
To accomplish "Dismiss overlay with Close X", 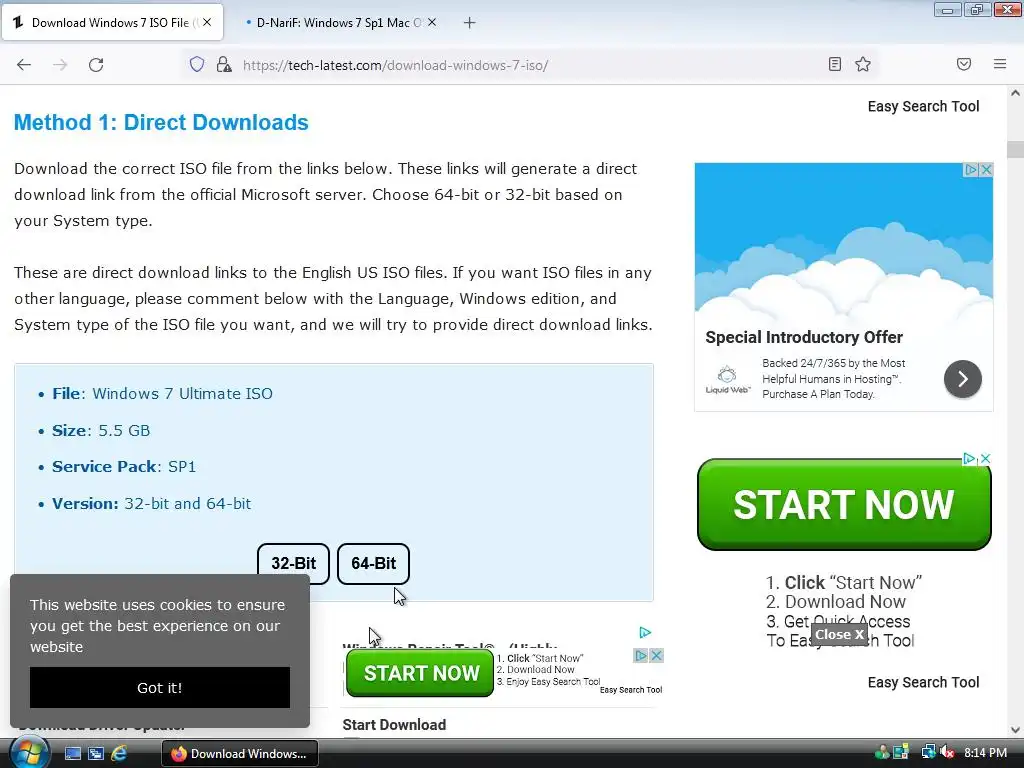I will (839, 635).
